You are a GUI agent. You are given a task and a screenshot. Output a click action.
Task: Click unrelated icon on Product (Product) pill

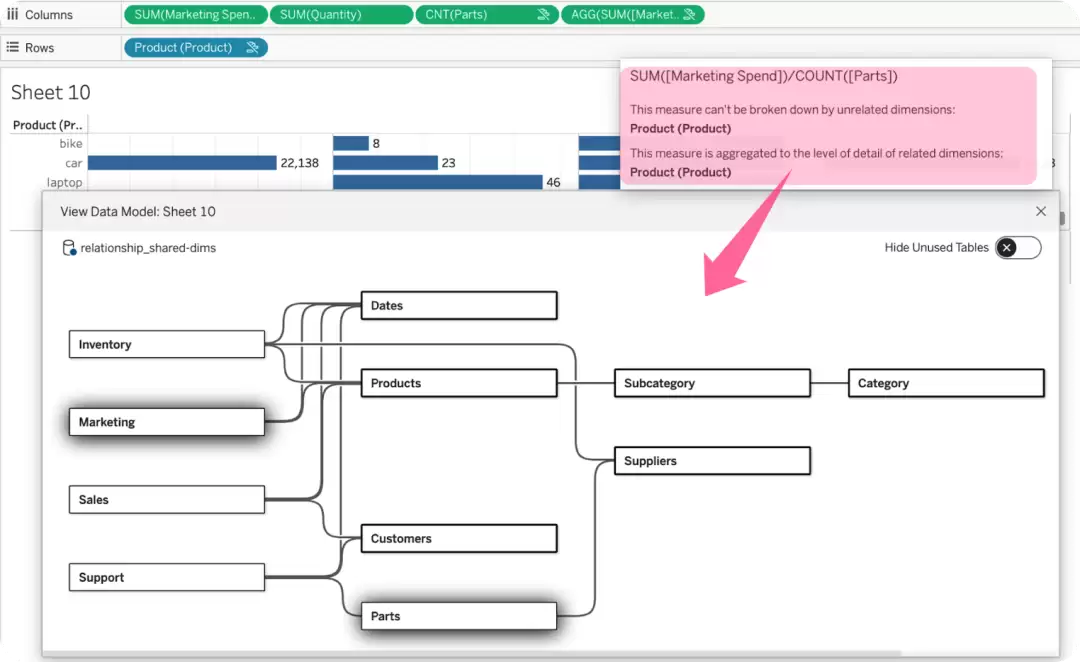pos(252,48)
